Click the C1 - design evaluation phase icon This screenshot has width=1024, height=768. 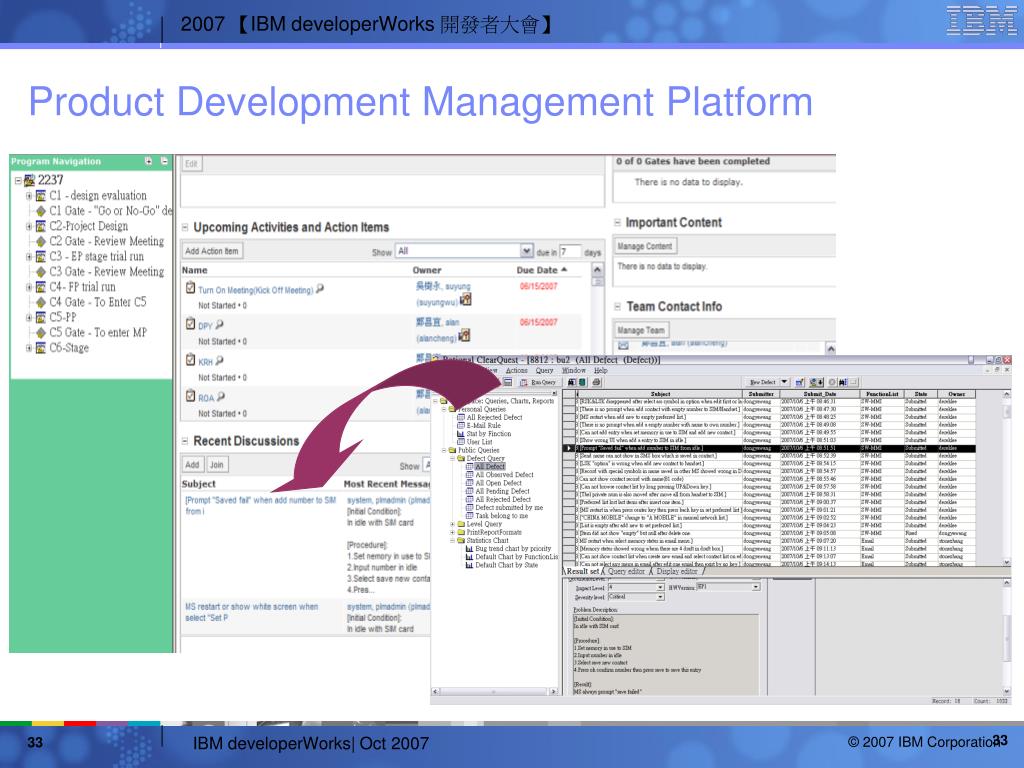pos(41,195)
